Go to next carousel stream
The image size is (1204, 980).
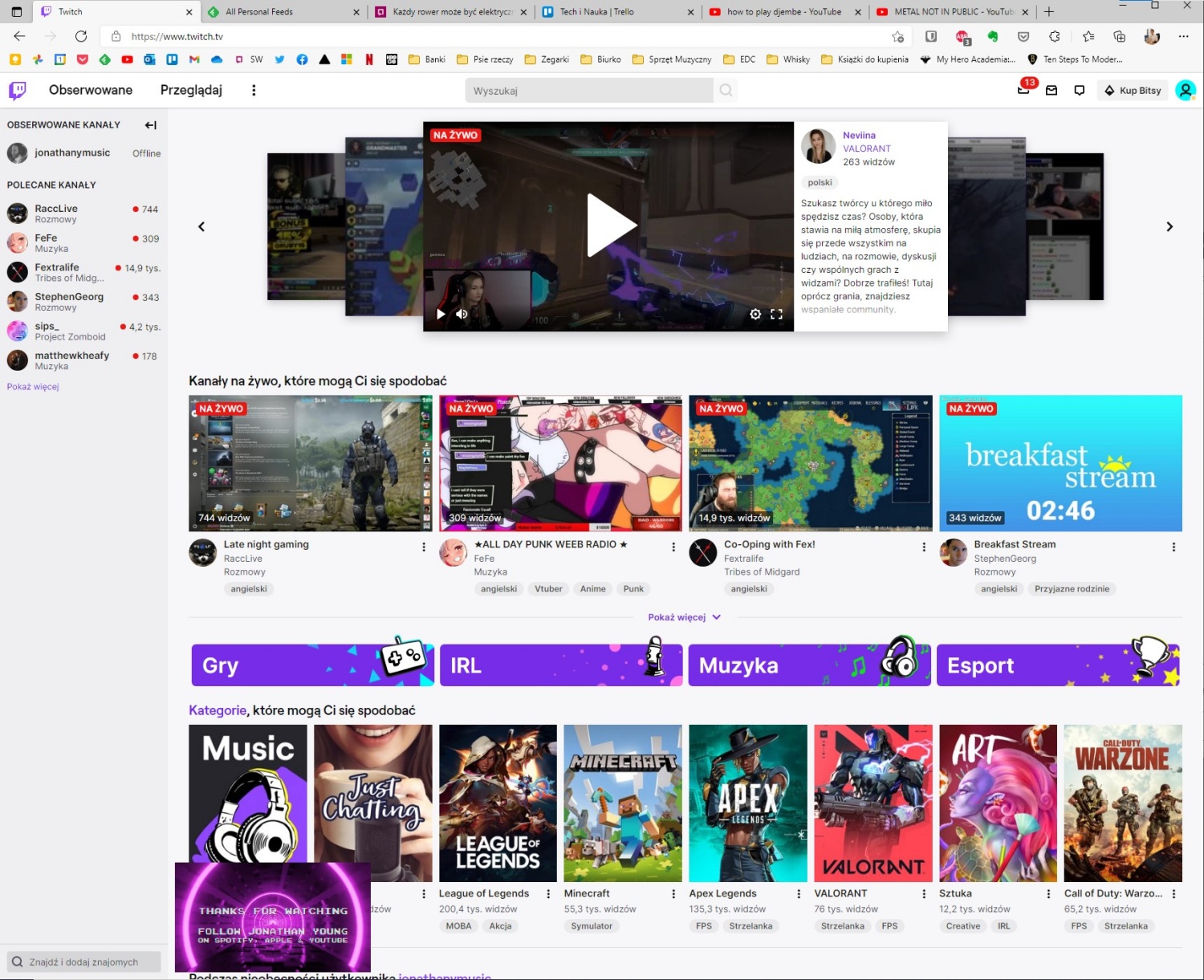coord(1169,226)
